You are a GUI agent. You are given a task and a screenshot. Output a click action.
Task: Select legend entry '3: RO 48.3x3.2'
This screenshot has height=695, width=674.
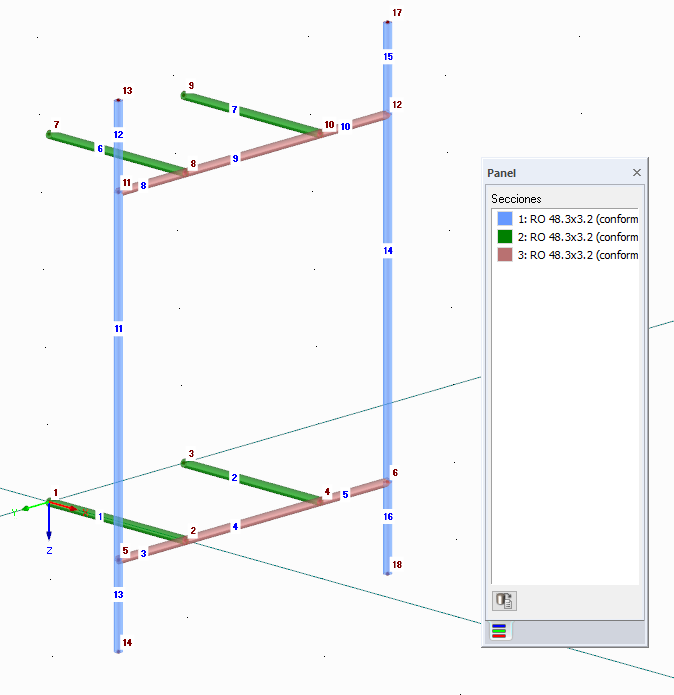[x=578, y=255]
